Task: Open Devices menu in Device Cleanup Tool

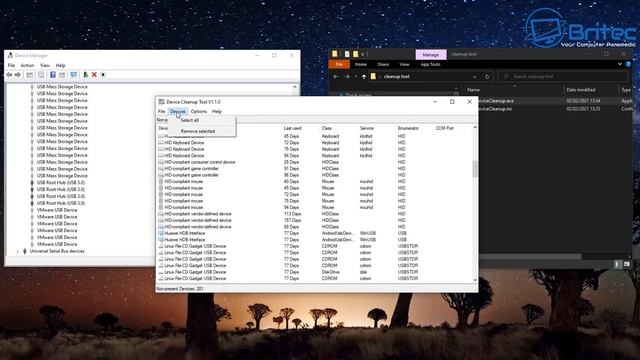Action: (x=178, y=111)
